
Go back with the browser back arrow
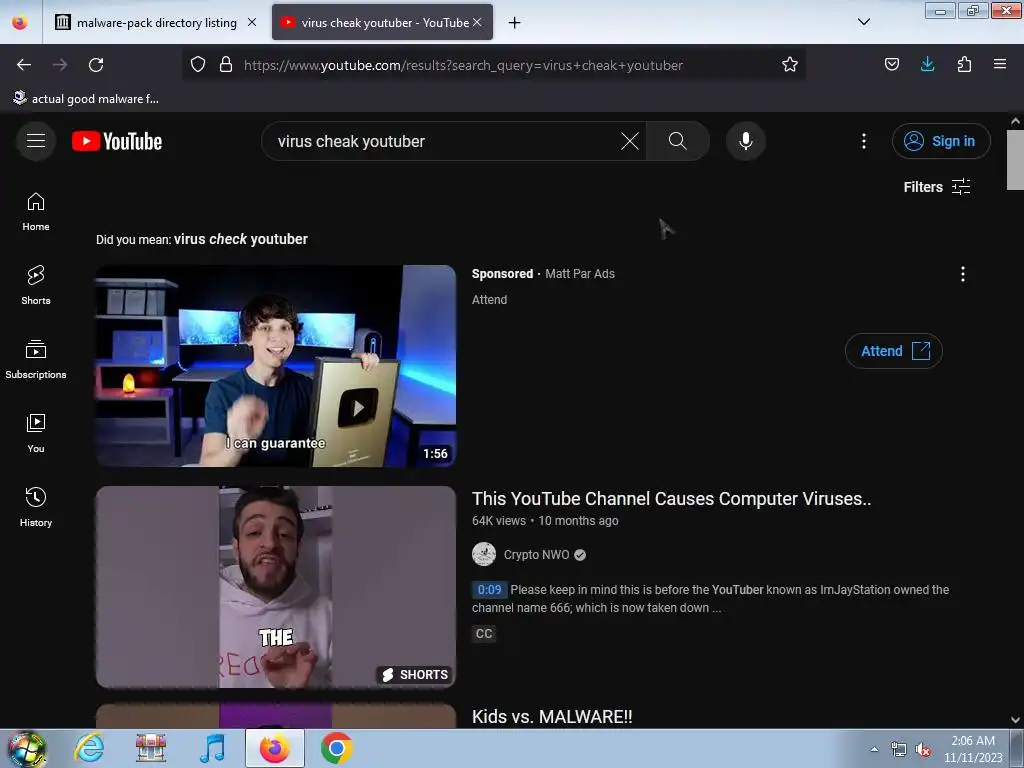(x=24, y=65)
